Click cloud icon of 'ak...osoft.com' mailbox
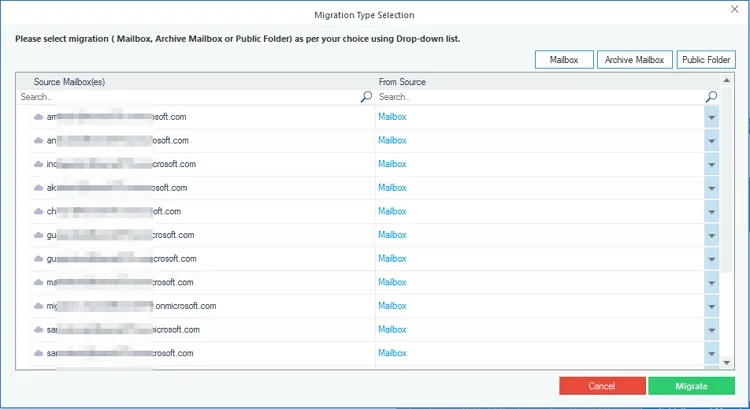The image size is (750, 409). click(x=38, y=188)
